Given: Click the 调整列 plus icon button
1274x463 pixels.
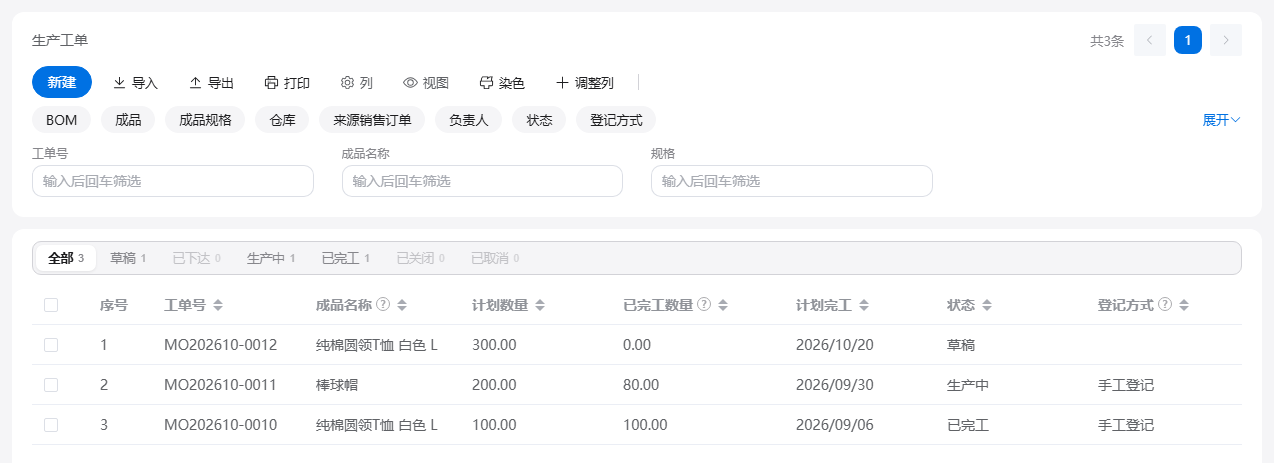Looking at the screenshot, I should point(585,83).
